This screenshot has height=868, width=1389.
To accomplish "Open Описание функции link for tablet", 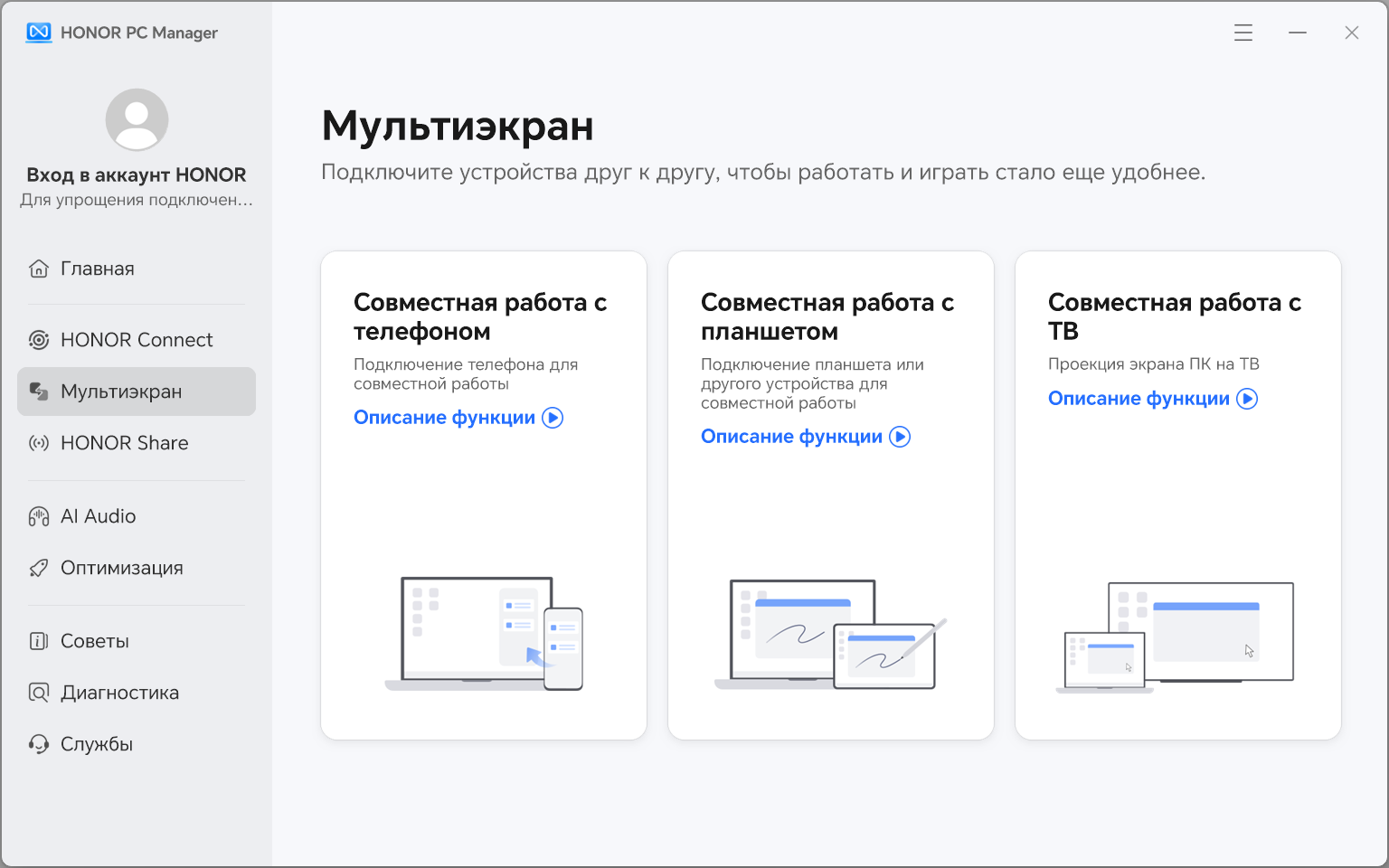I will [x=791, y=437].
